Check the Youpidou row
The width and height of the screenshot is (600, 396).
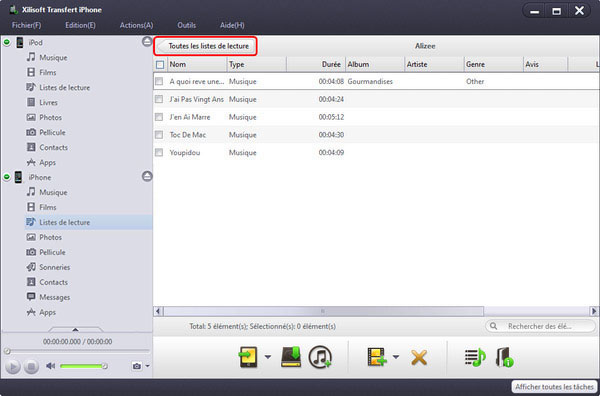click(159, 152)
